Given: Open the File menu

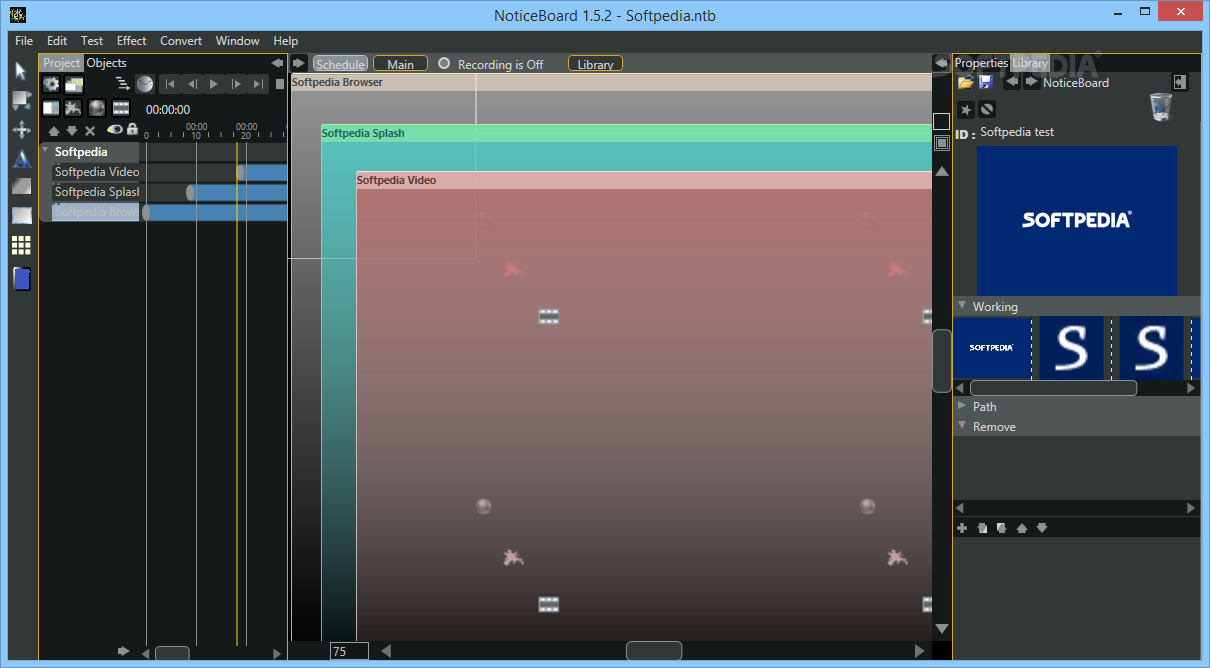Looking at the screenshot, I should pos(24,41).
